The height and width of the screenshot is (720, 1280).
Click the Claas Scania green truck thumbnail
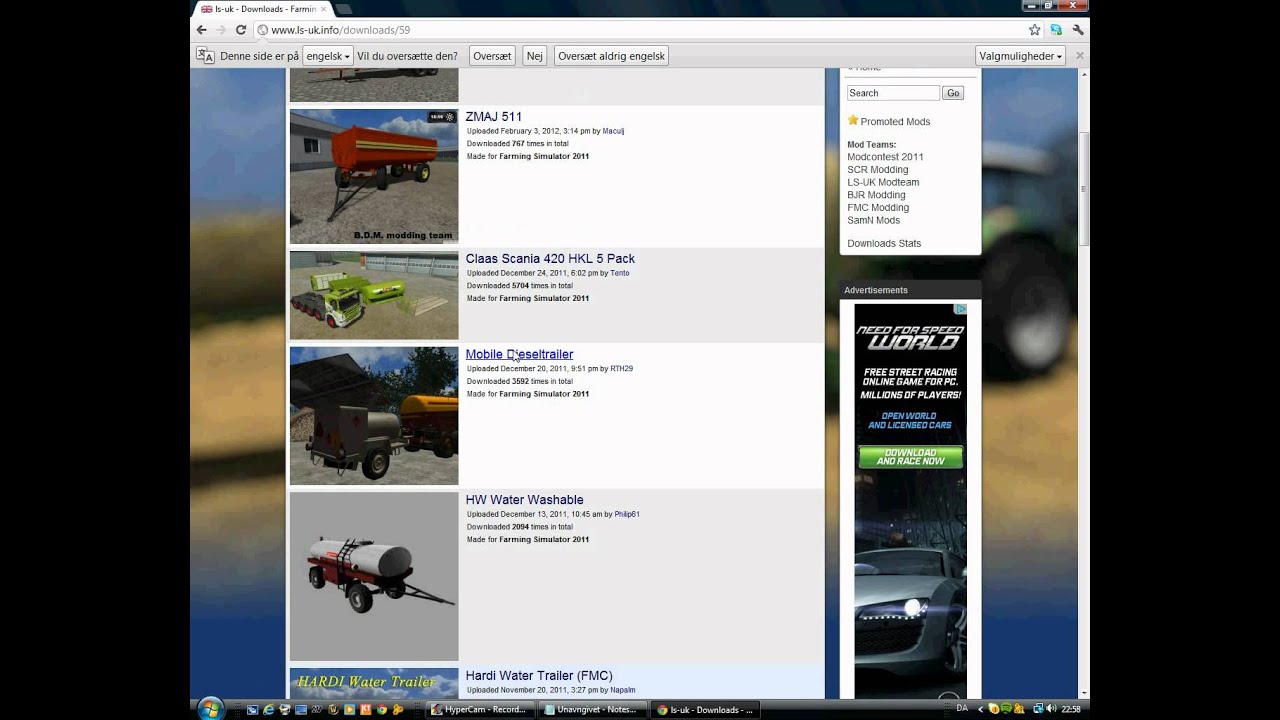point(374,295)
